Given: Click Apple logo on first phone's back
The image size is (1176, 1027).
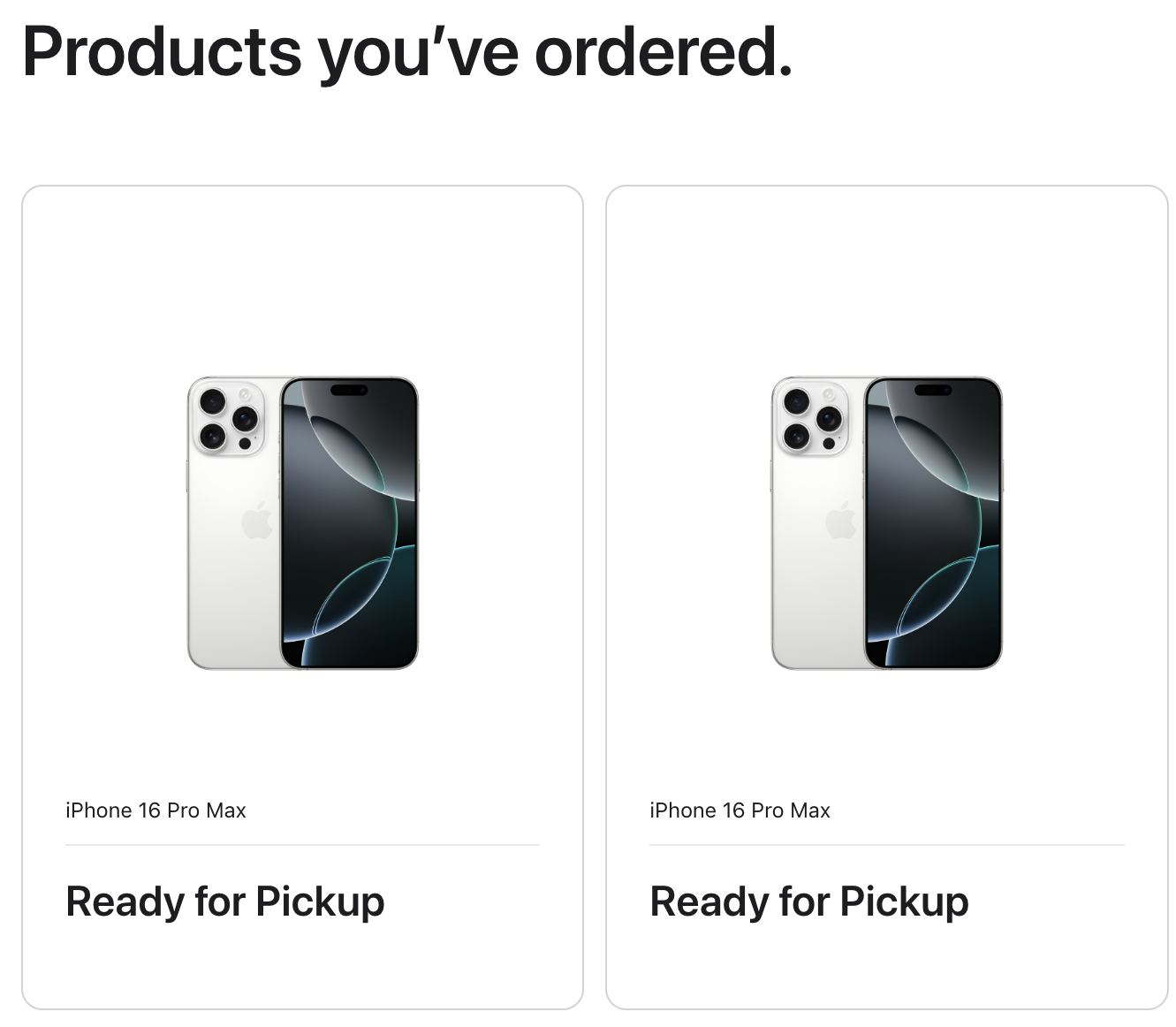Looking at the screenshot, I should 257,520.
